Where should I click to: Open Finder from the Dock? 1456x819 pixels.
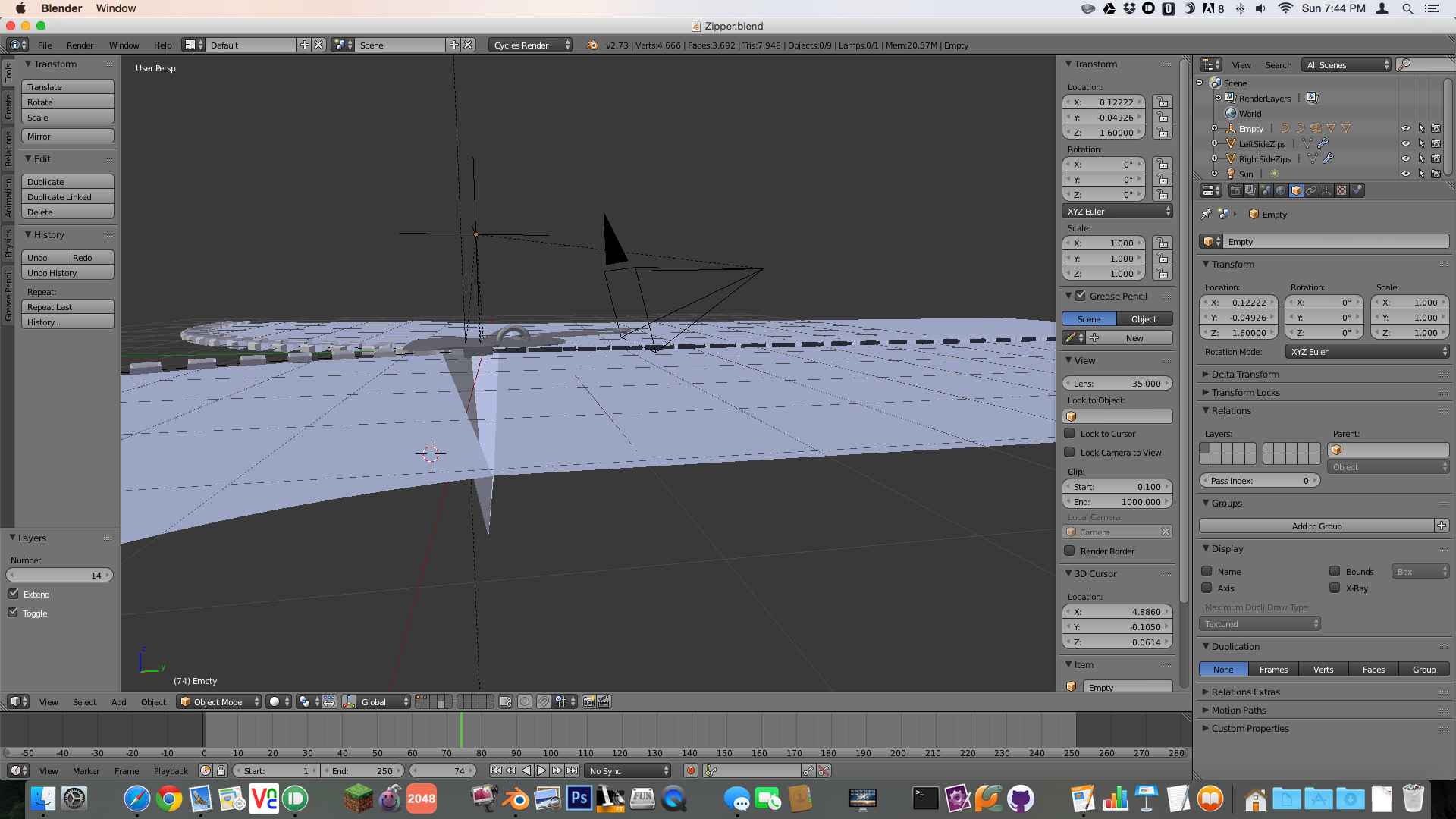(43, 798)
